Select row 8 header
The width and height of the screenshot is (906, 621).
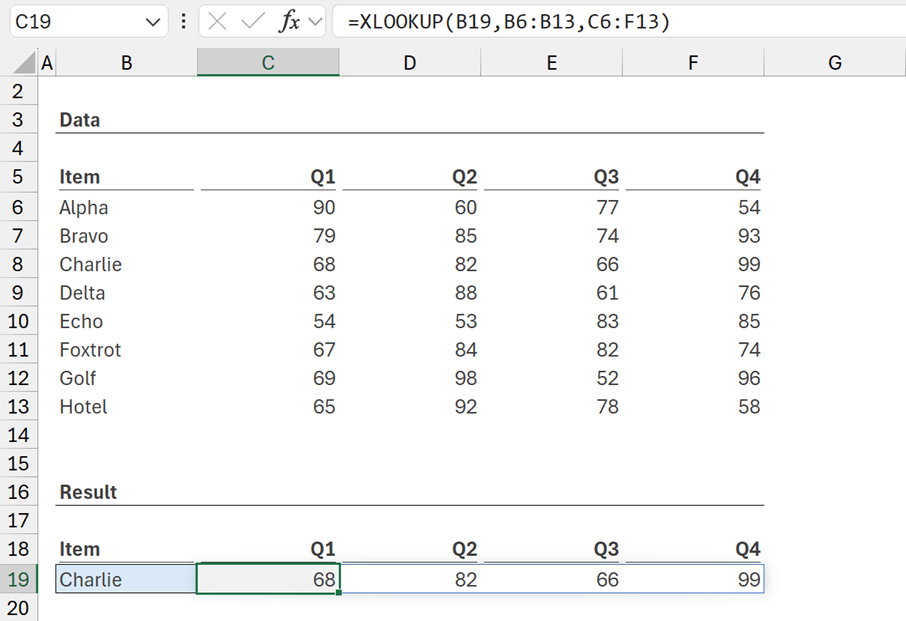[18, 265]
